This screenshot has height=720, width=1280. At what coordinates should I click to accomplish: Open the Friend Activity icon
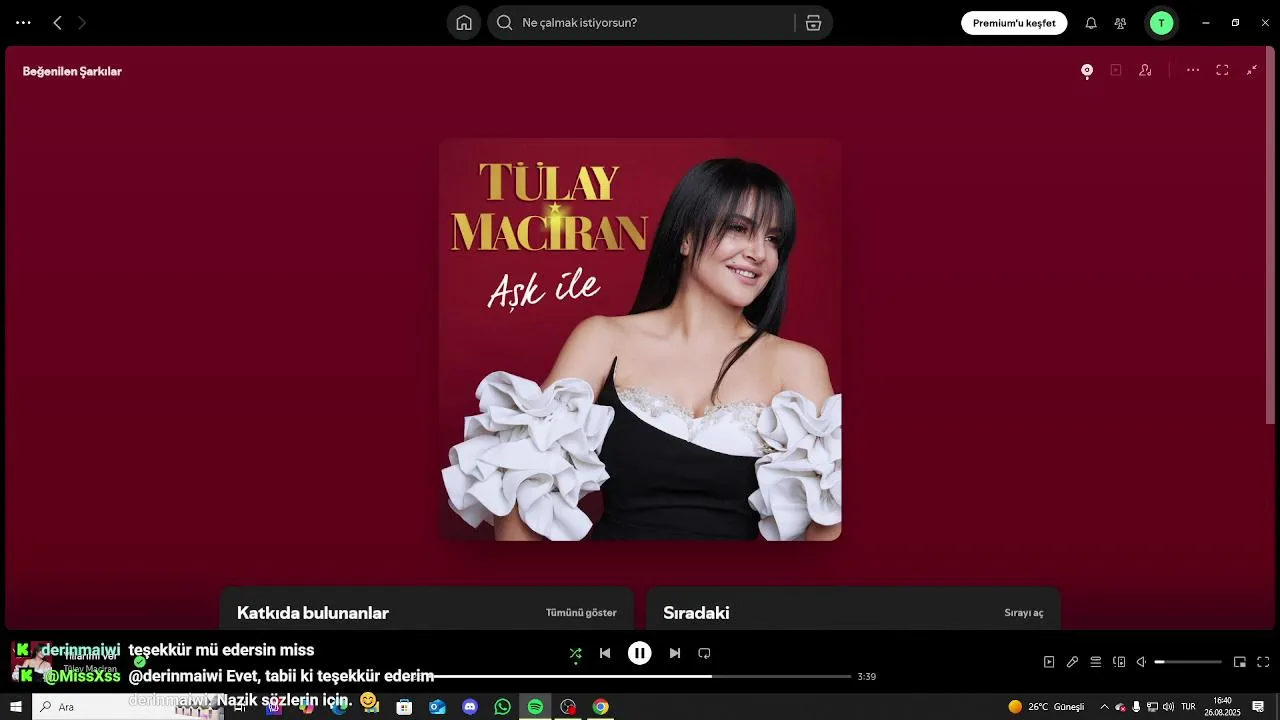pos(1120,23)
